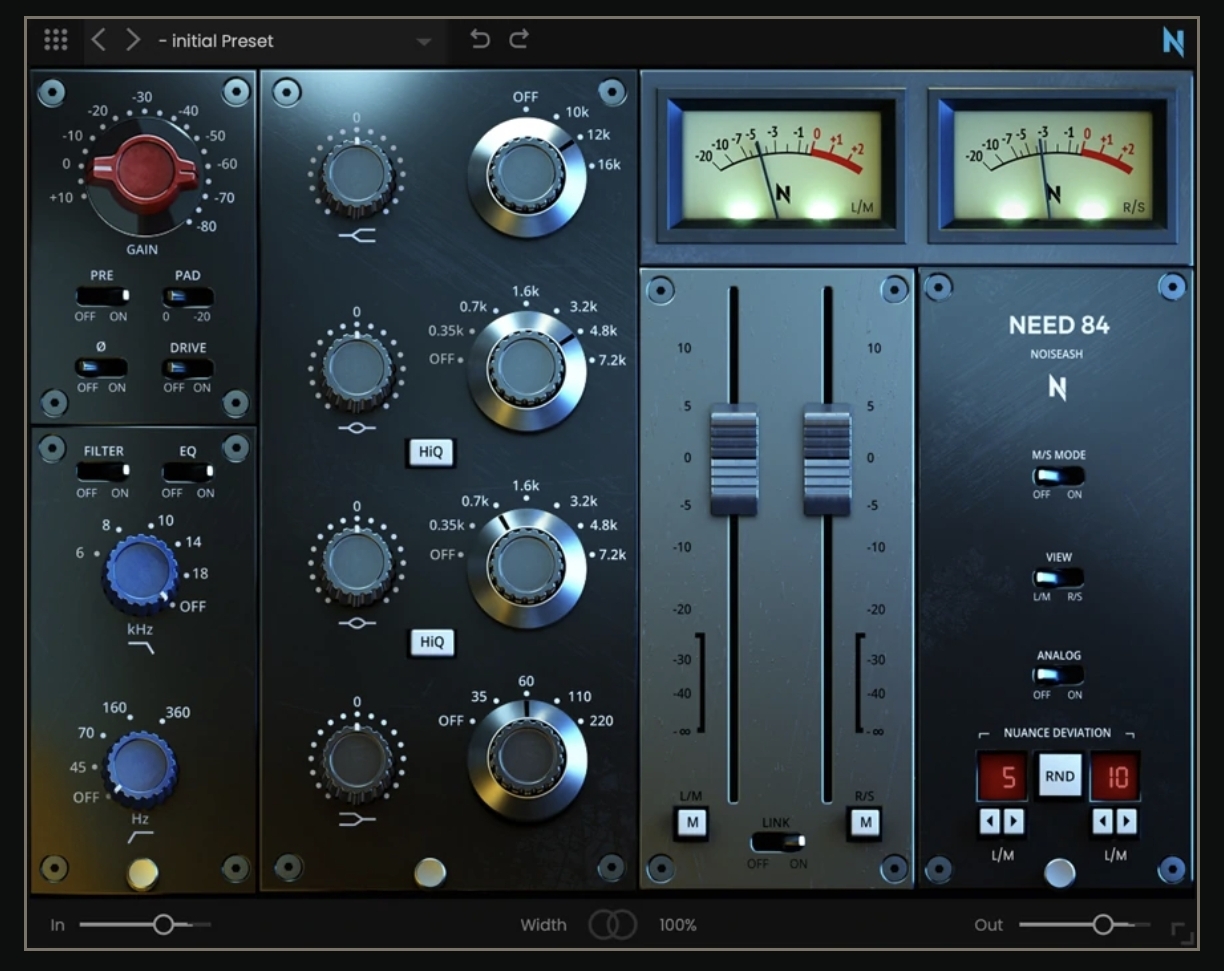This screenshot has width=1224, height=971.
Task: Click the high-pass filter symbol under Hz
Action: (141, 837)
